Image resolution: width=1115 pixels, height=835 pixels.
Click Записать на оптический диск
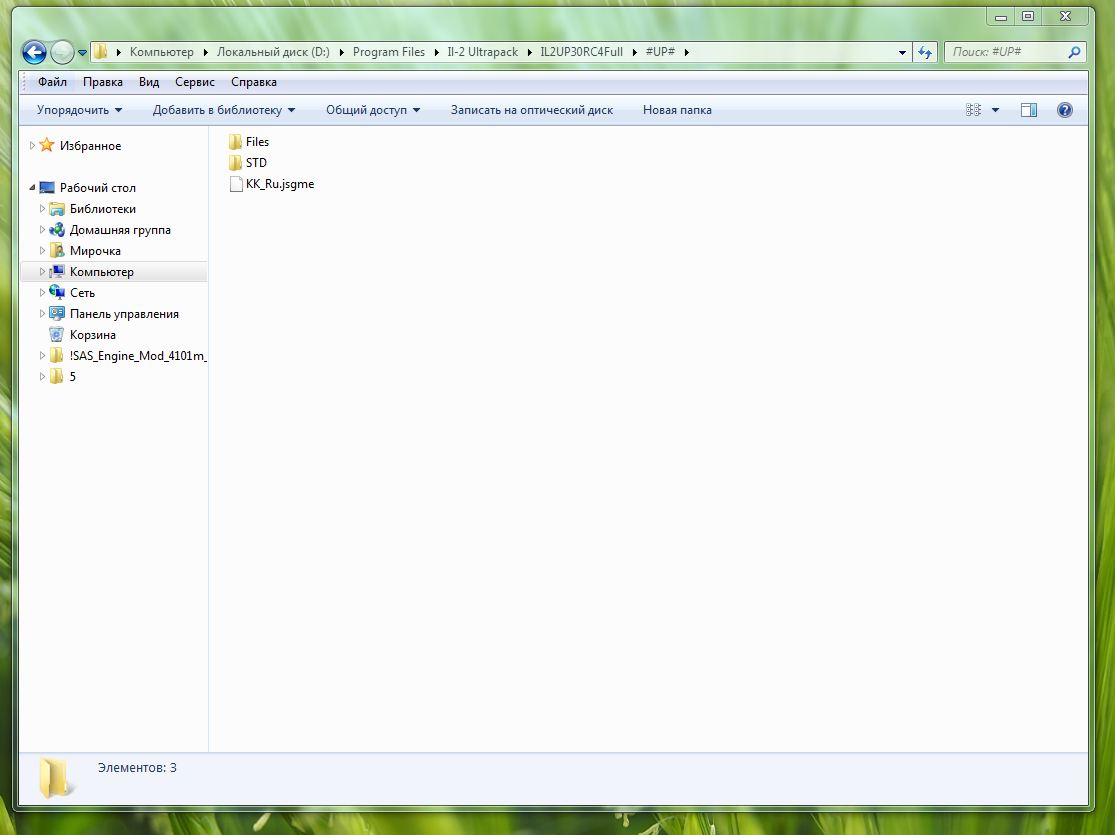pyautogui.click(x=532, y=110)
